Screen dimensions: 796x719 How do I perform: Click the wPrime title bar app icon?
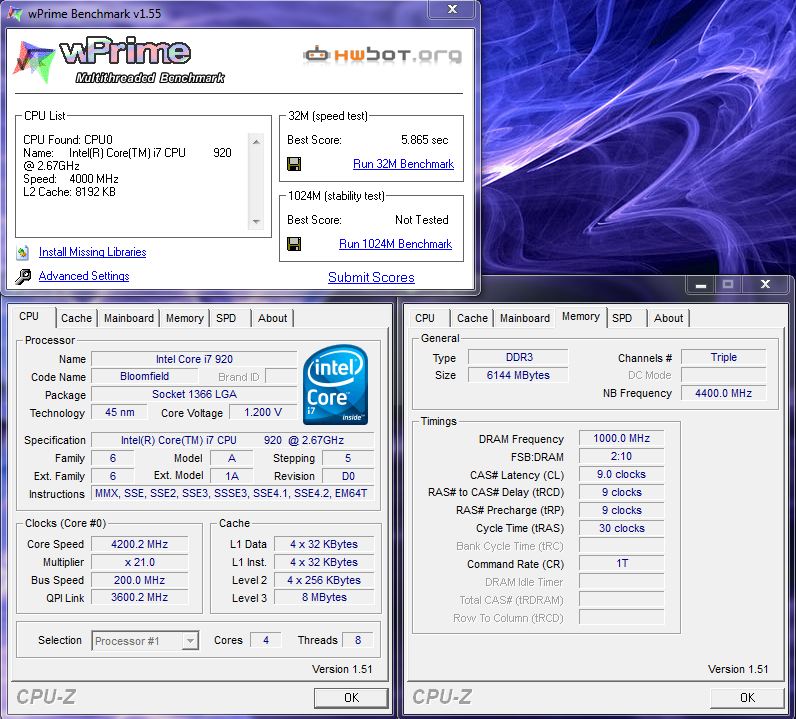[15, 13]
